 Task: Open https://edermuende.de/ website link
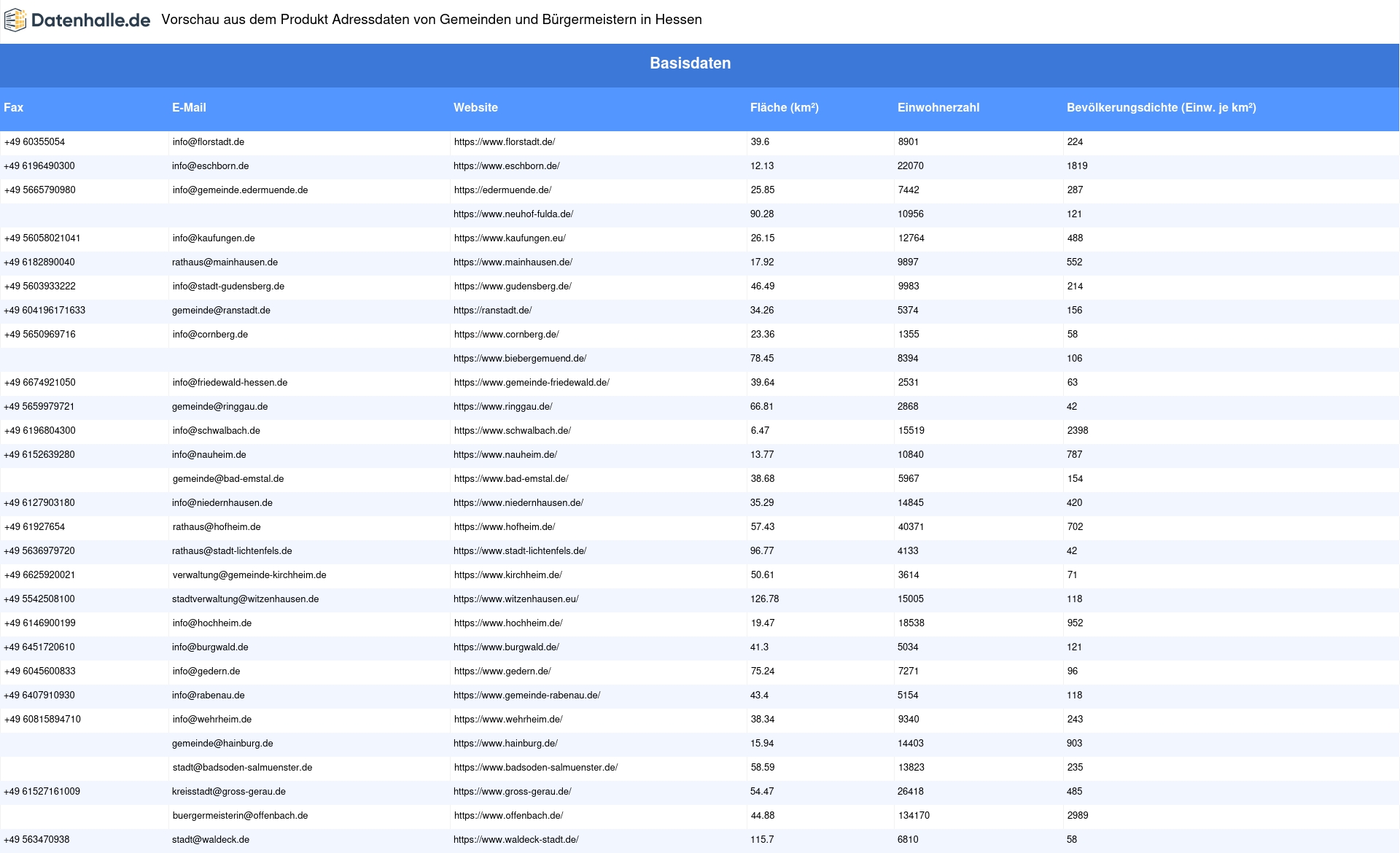point(503,190)
